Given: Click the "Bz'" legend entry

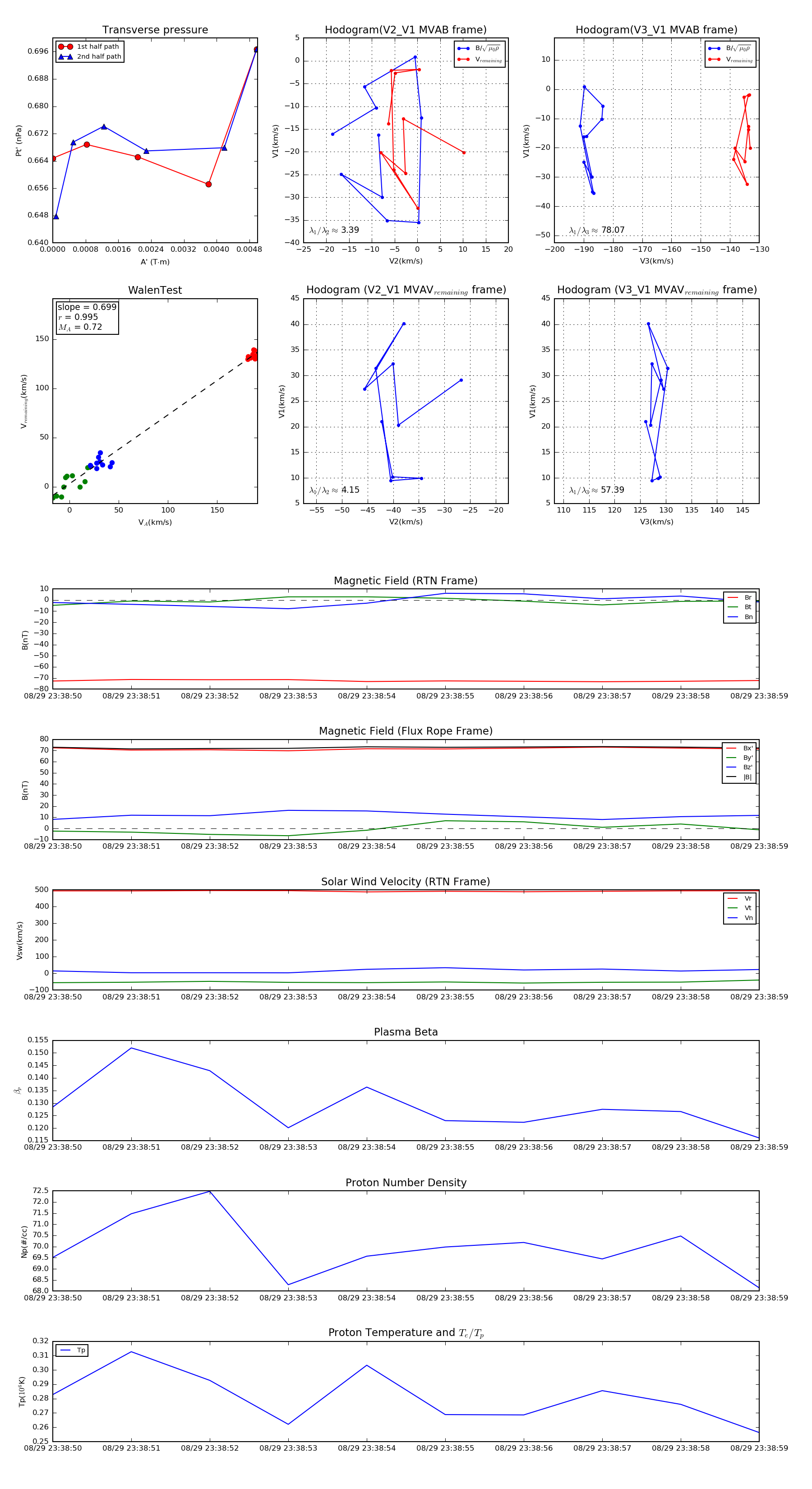Looking at the screenshot, I should 740,767.
